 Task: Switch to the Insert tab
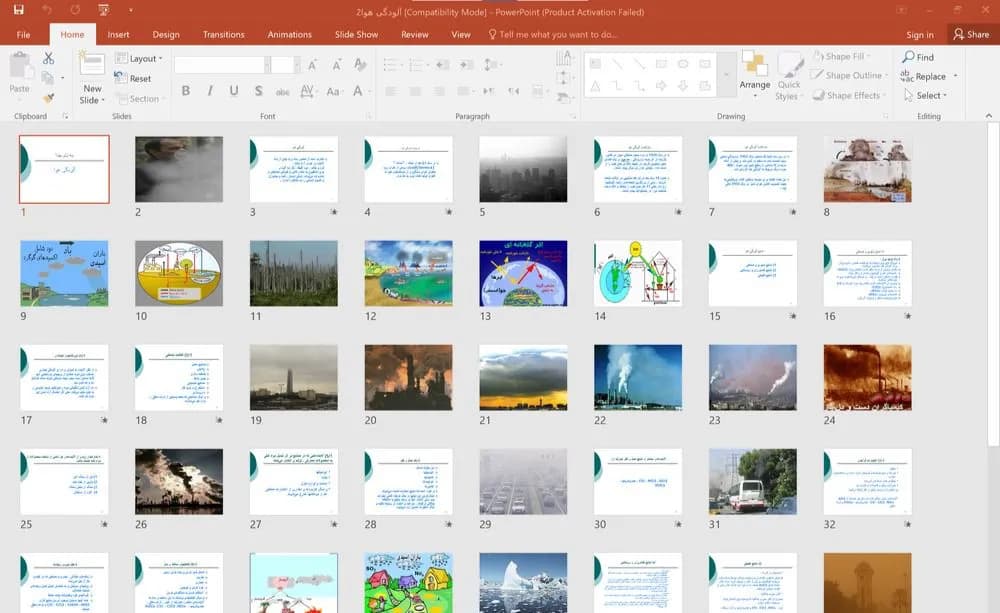tap(118, 34)
